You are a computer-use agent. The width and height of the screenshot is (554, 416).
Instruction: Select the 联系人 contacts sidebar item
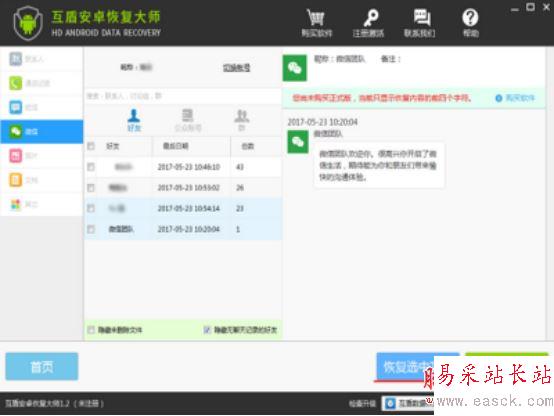tap(42, 59)
